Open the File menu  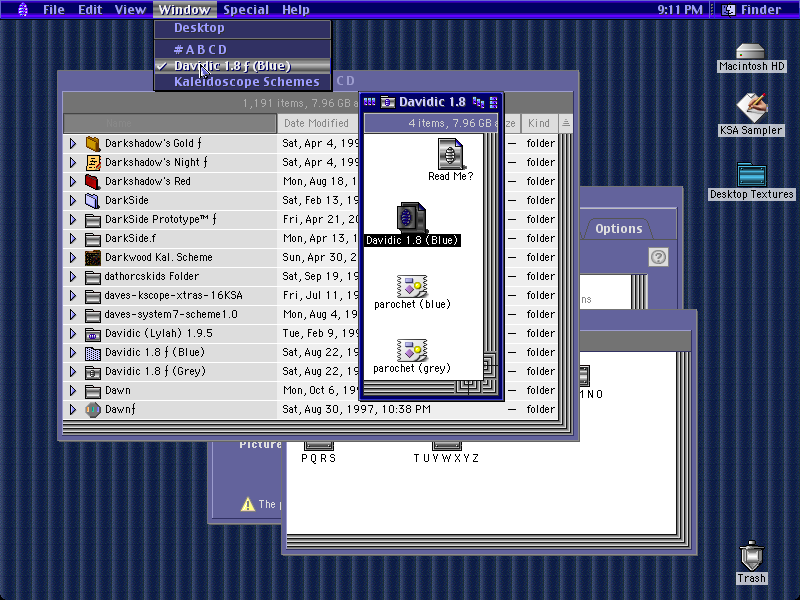54,10
